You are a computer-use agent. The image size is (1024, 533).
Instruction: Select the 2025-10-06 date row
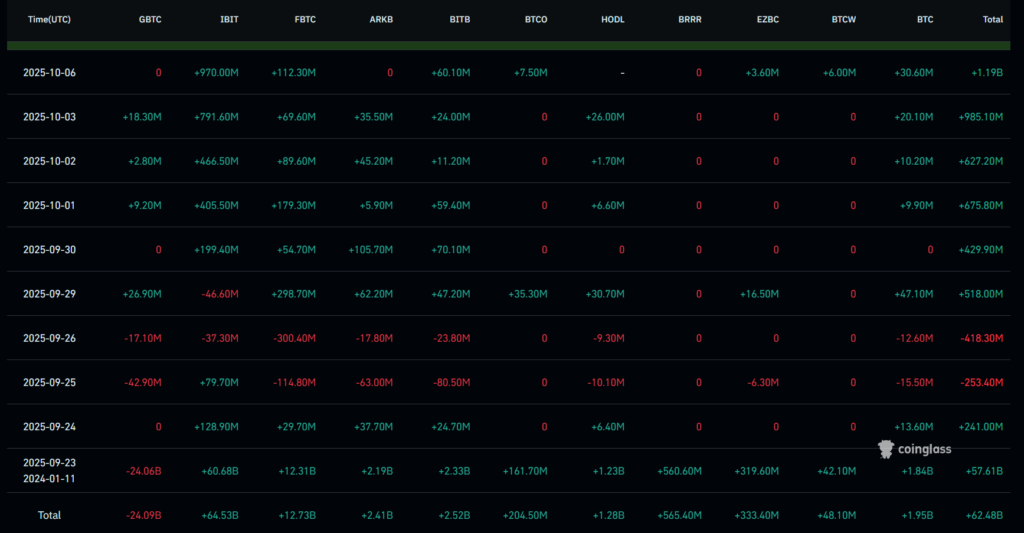pyautogui.click(x=49, y=72)
